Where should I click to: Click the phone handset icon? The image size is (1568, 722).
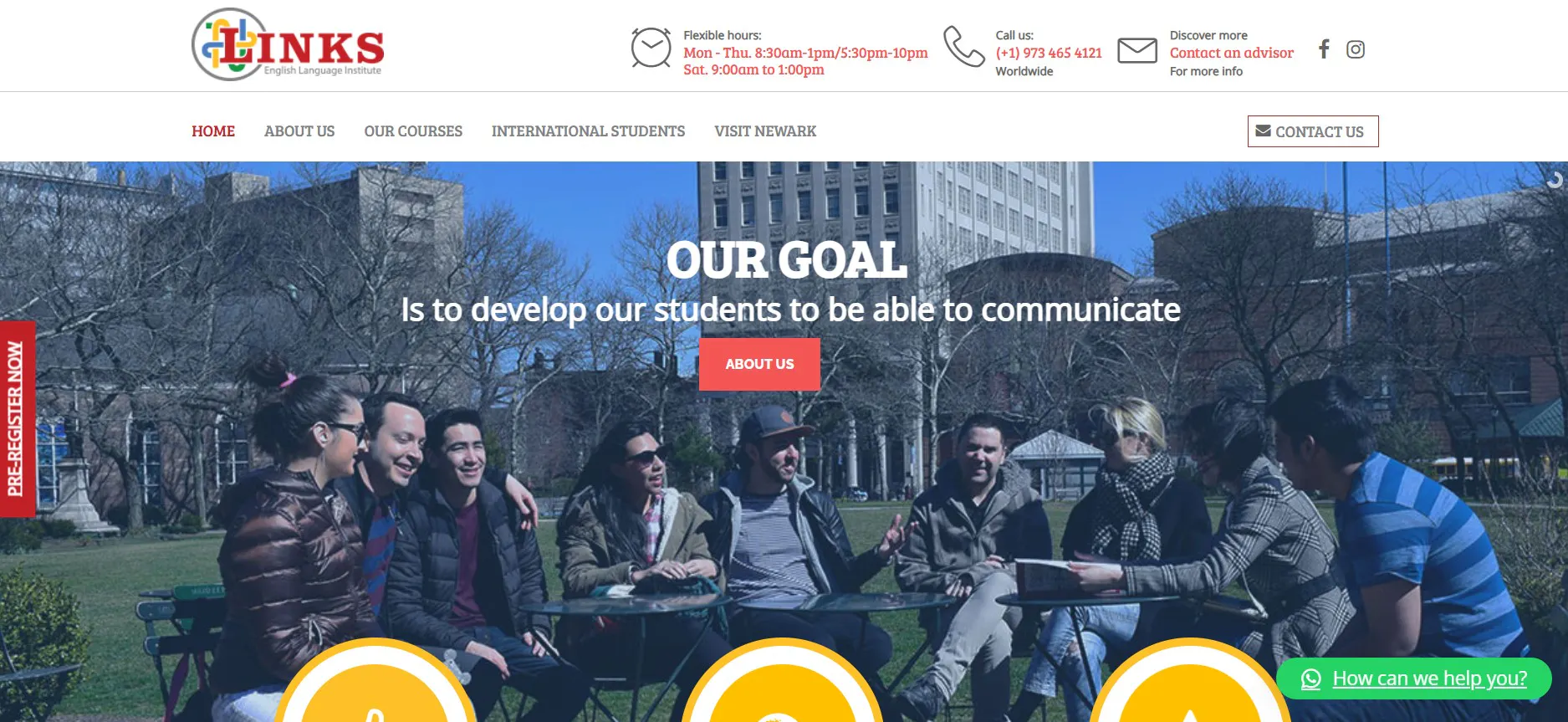pyautogui.click(x=964, y=46)
